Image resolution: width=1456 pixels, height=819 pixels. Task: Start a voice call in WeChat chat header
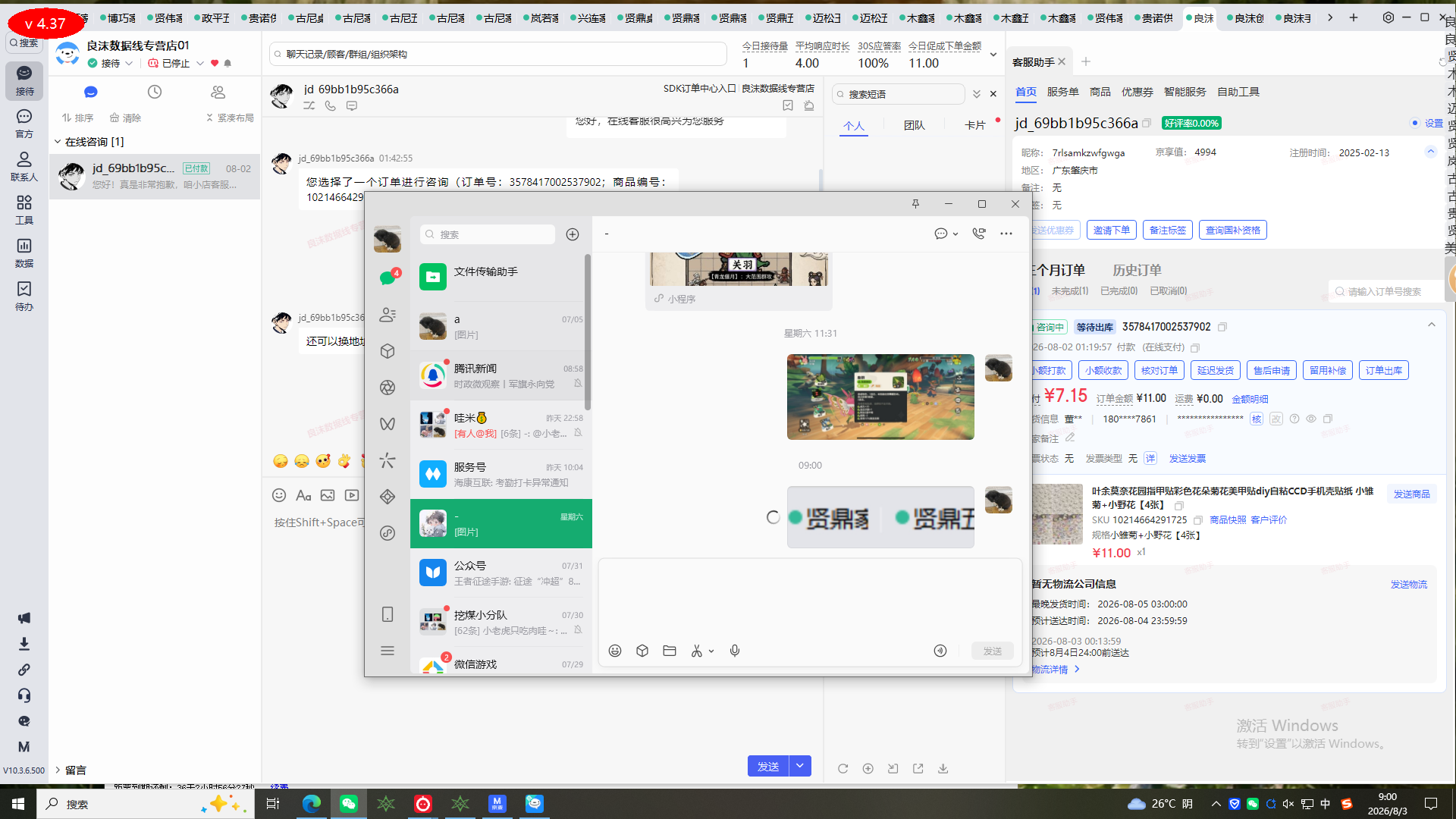coord(979,234)
